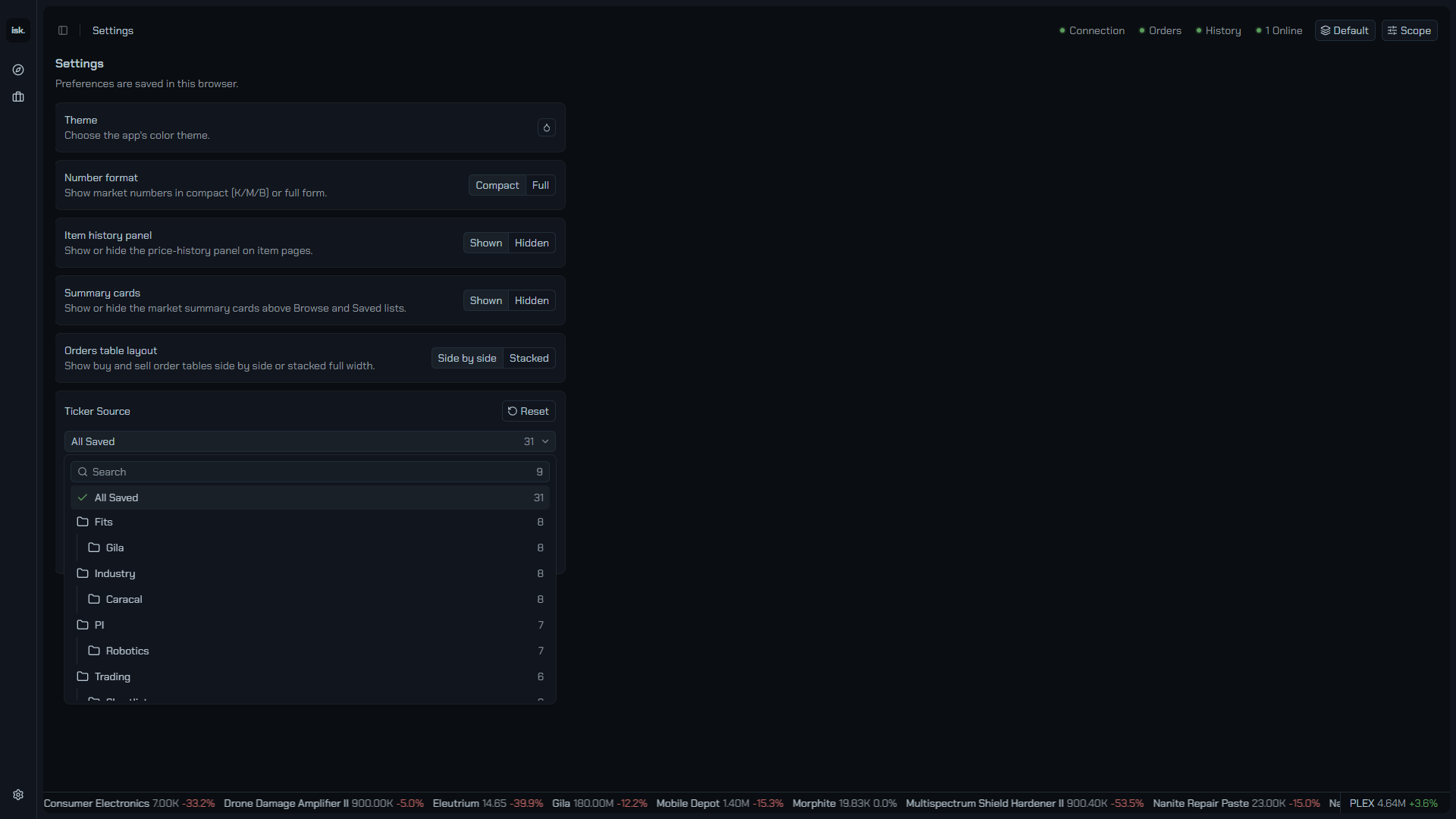Choose Stacked orders table layout

coord(529,358)
